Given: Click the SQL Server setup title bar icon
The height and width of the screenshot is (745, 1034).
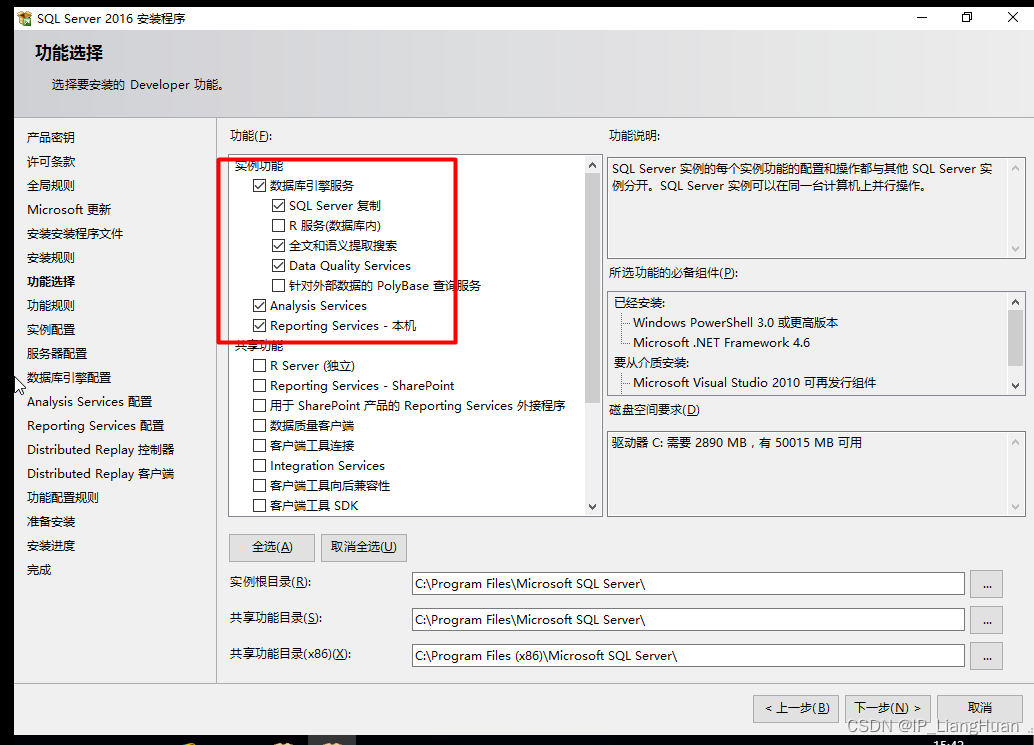Looking at the screenshot, I should point(24,18).
